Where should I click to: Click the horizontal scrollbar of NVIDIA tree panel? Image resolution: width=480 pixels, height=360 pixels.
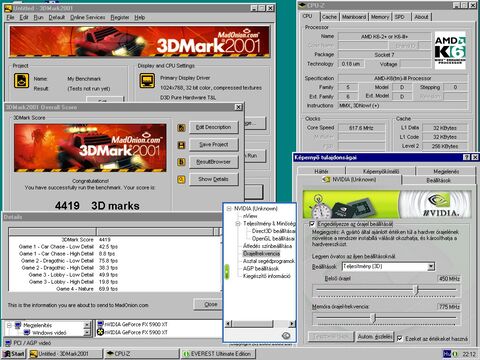260,323
